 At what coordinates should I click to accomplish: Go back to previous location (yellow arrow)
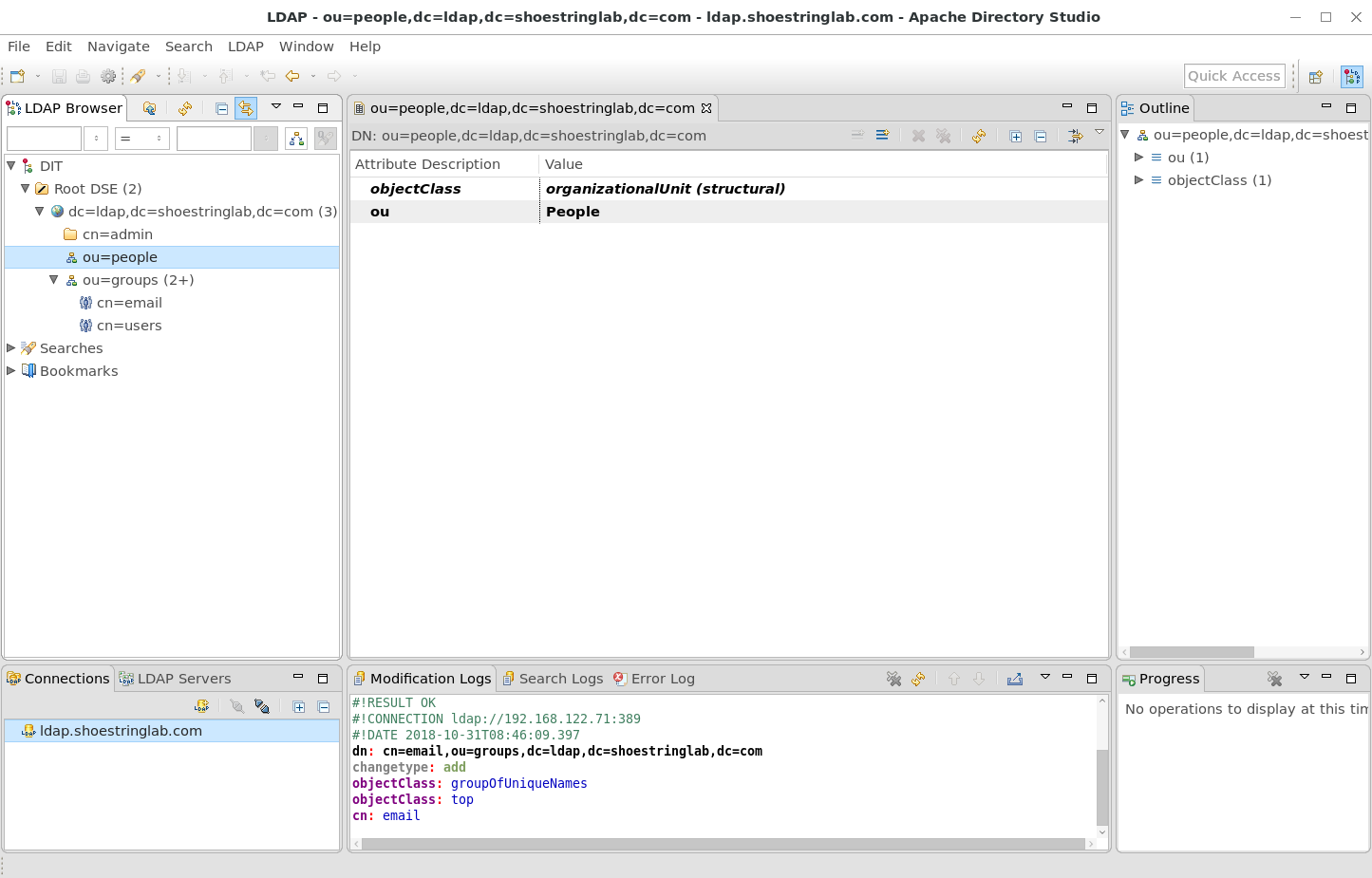pyautogui.click(x=293, y=76)
